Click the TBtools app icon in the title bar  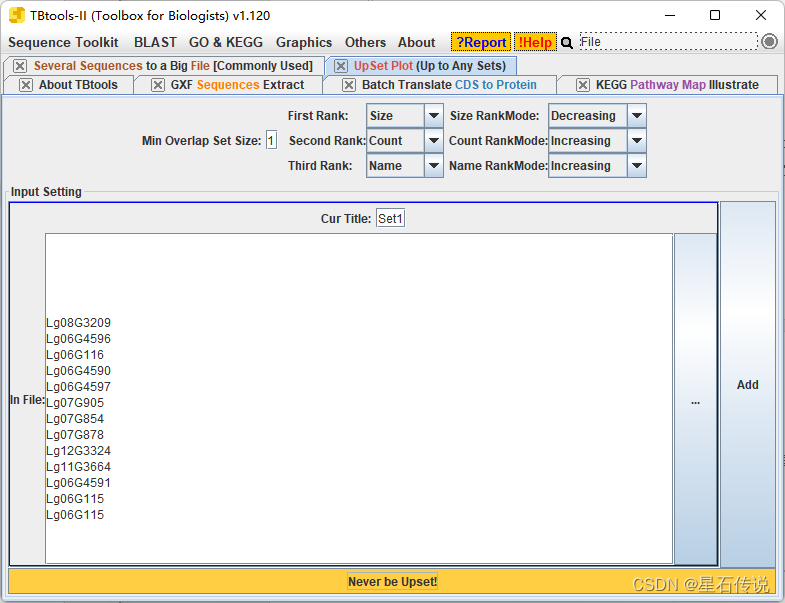17,15
